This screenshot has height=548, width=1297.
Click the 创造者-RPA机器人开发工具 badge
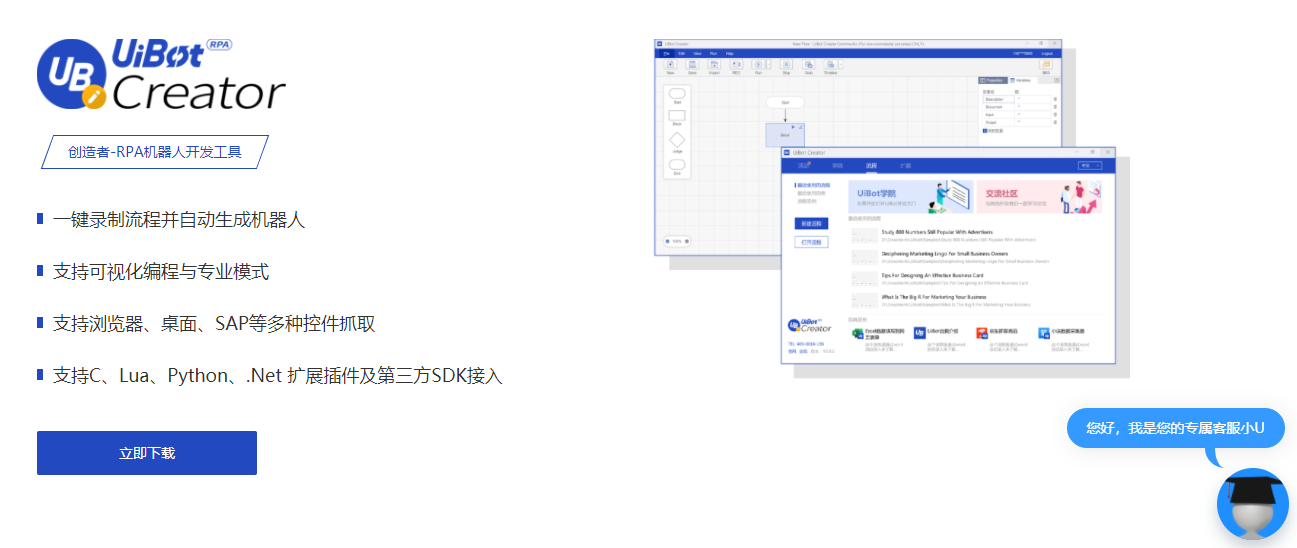(155, 152)
